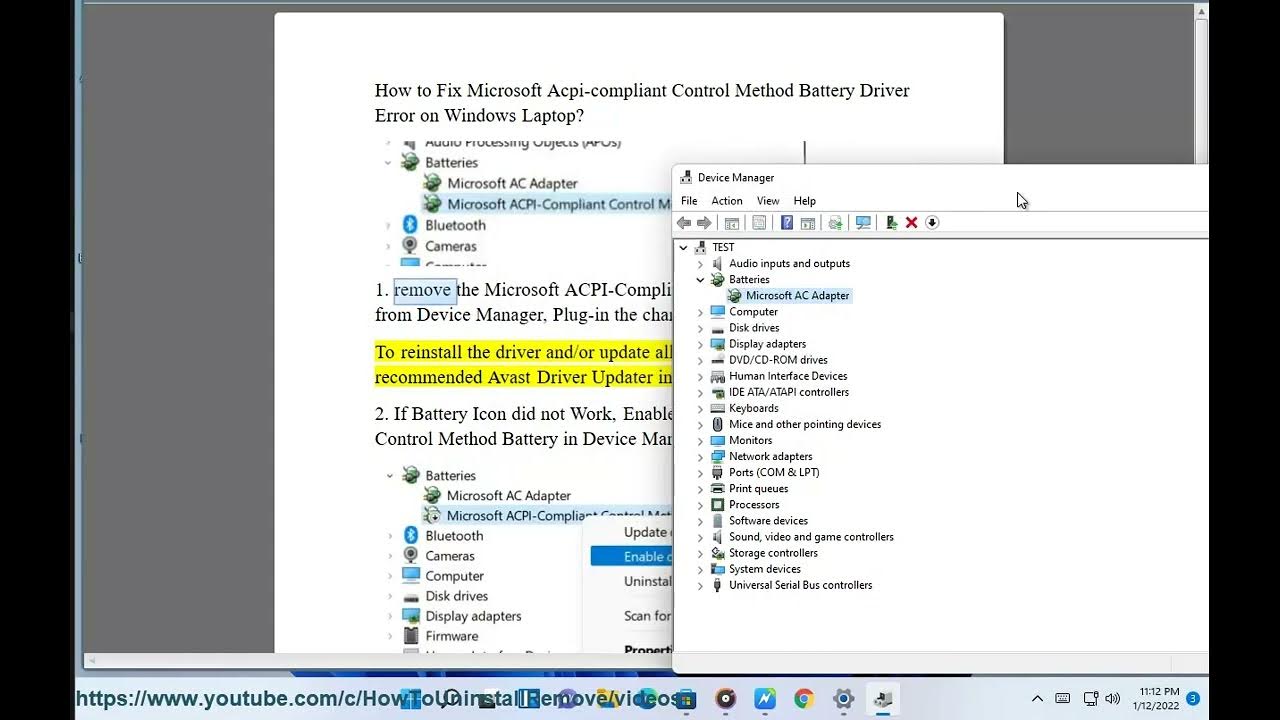Click the speaker icon beside Audio inputs and outputs

pyautogui.click(x=717, y=264)
